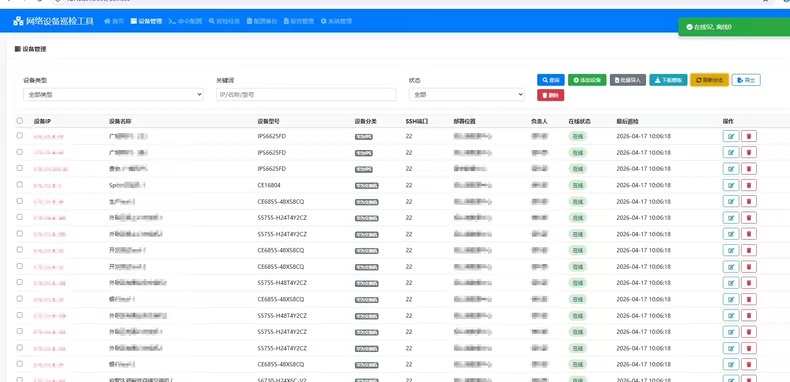Click the edit icon in the first device row

point(731,136)
